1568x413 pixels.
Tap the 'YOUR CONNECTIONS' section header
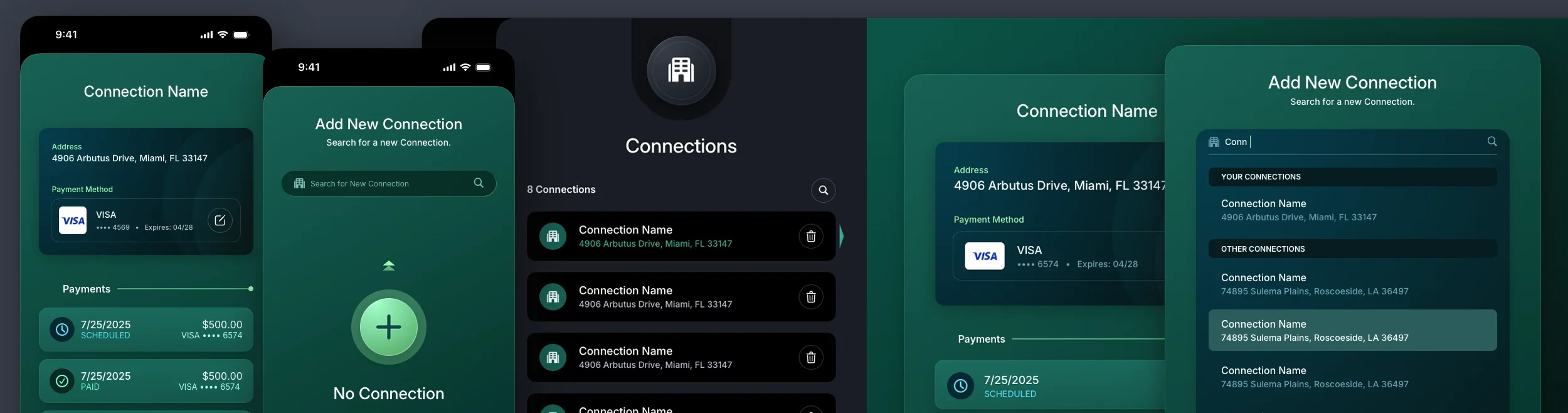tap(1352, 177)
